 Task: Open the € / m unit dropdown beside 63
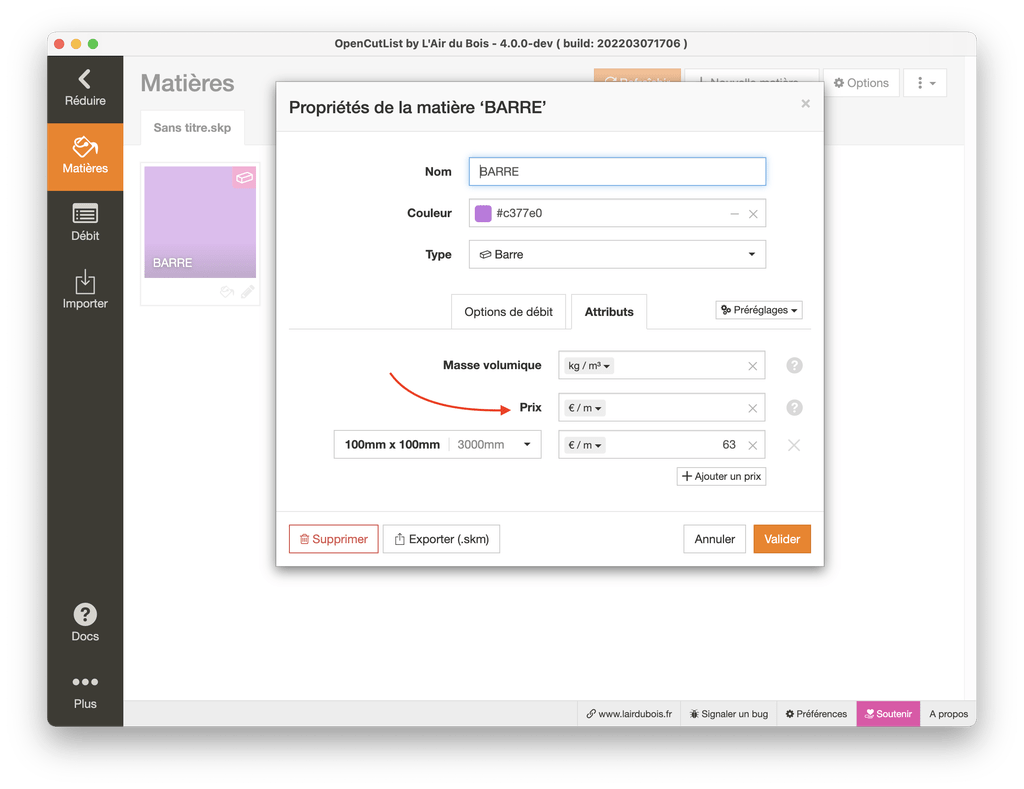click(584, 445)
